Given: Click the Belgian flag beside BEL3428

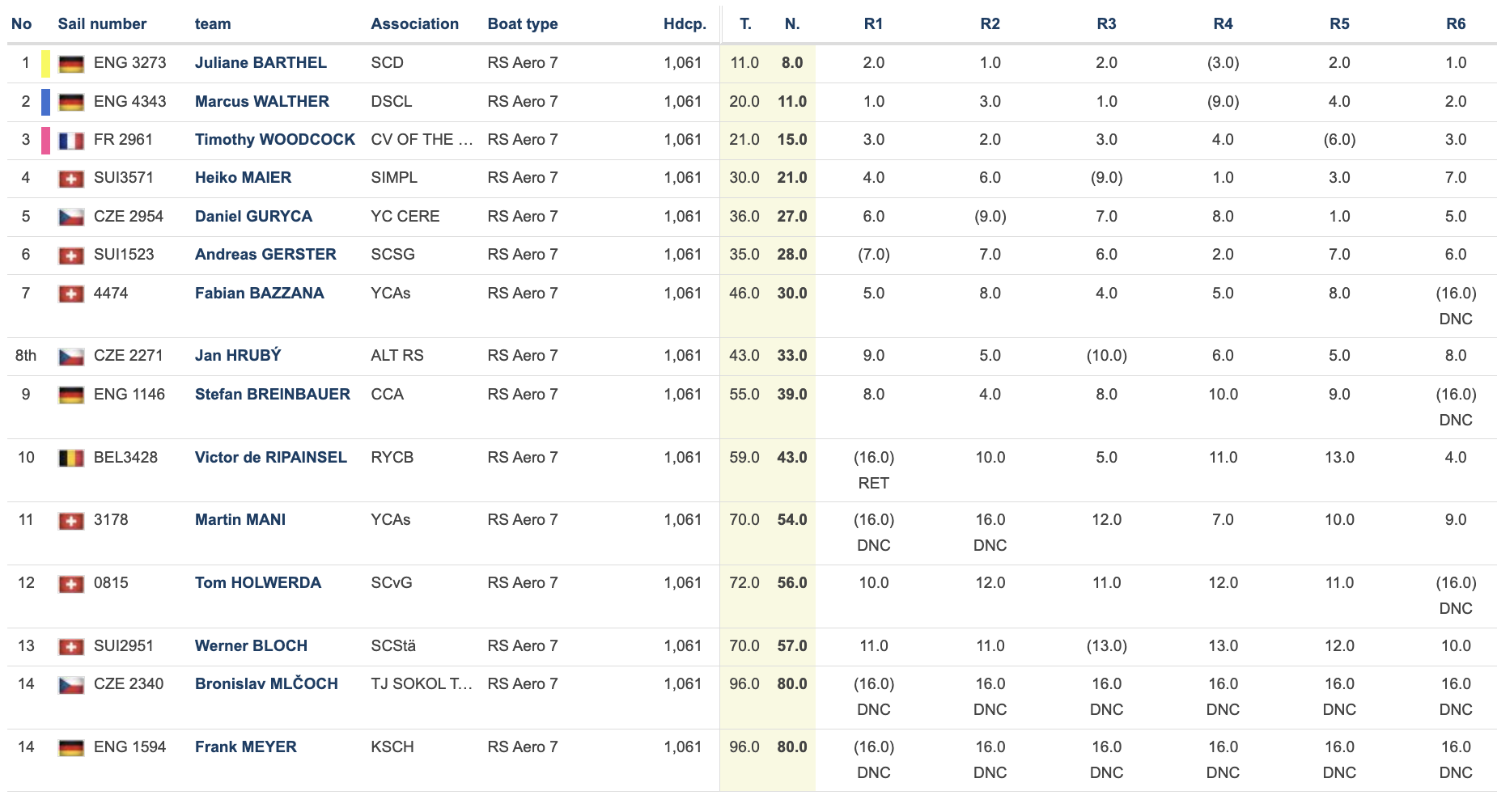Looking at the screenshot, I should click(x=71, y=458).
